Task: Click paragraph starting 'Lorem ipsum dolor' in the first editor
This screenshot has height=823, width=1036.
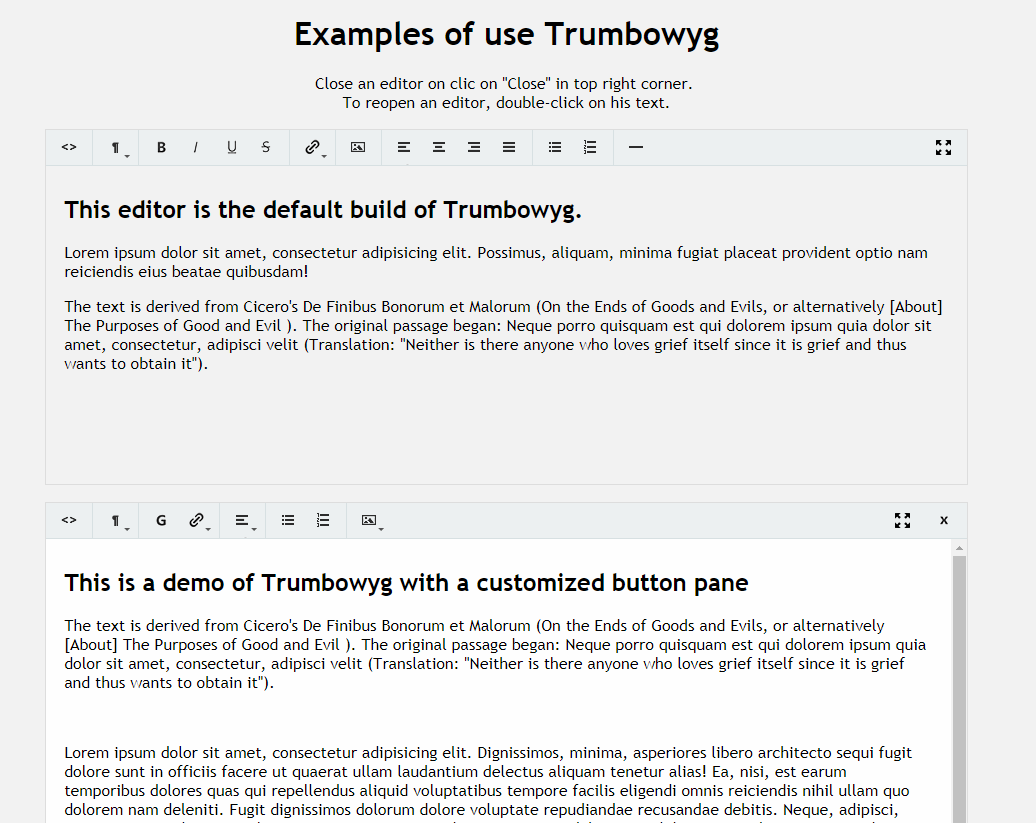Action: coord(496,262)
